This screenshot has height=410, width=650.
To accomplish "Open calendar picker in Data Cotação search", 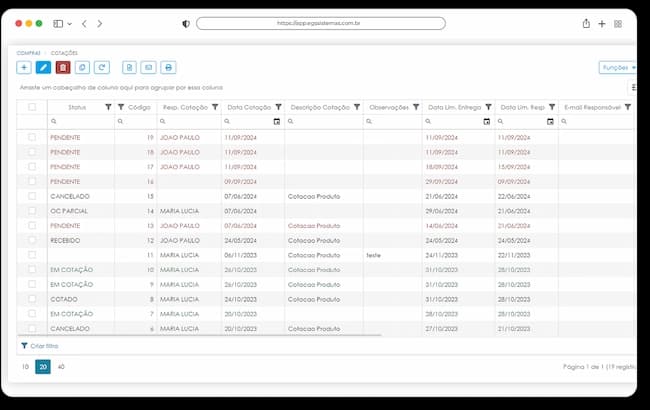I will click(x=277, y=121).
